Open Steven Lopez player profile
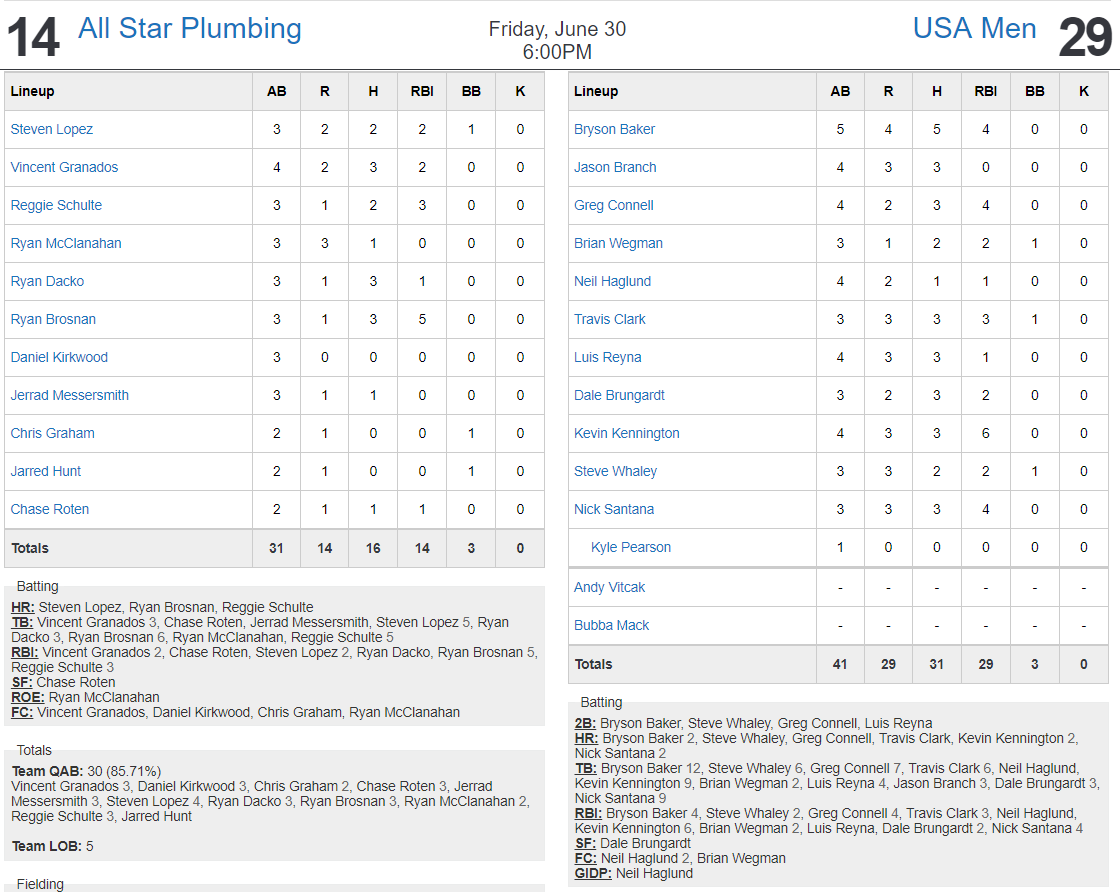This screenshot has width=1120, height=892. pyautogui.click(x=51, y=129)
